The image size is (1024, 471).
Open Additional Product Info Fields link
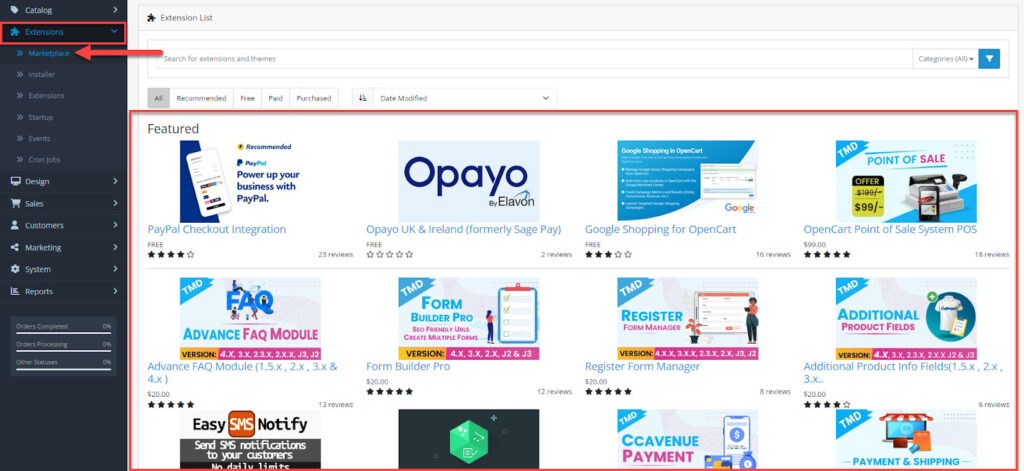(x=903, y=372)
